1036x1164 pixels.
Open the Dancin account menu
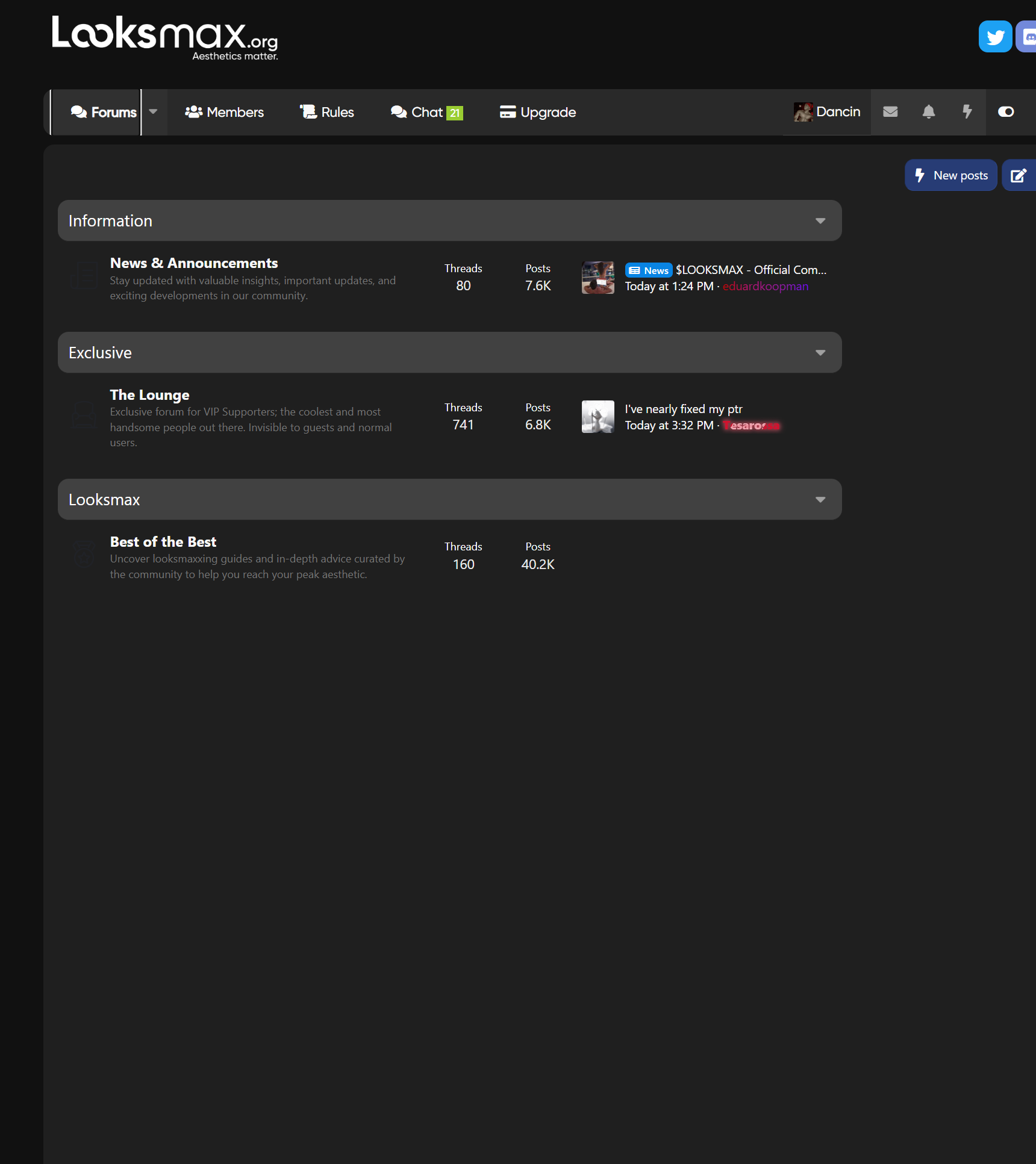[827, 111]
